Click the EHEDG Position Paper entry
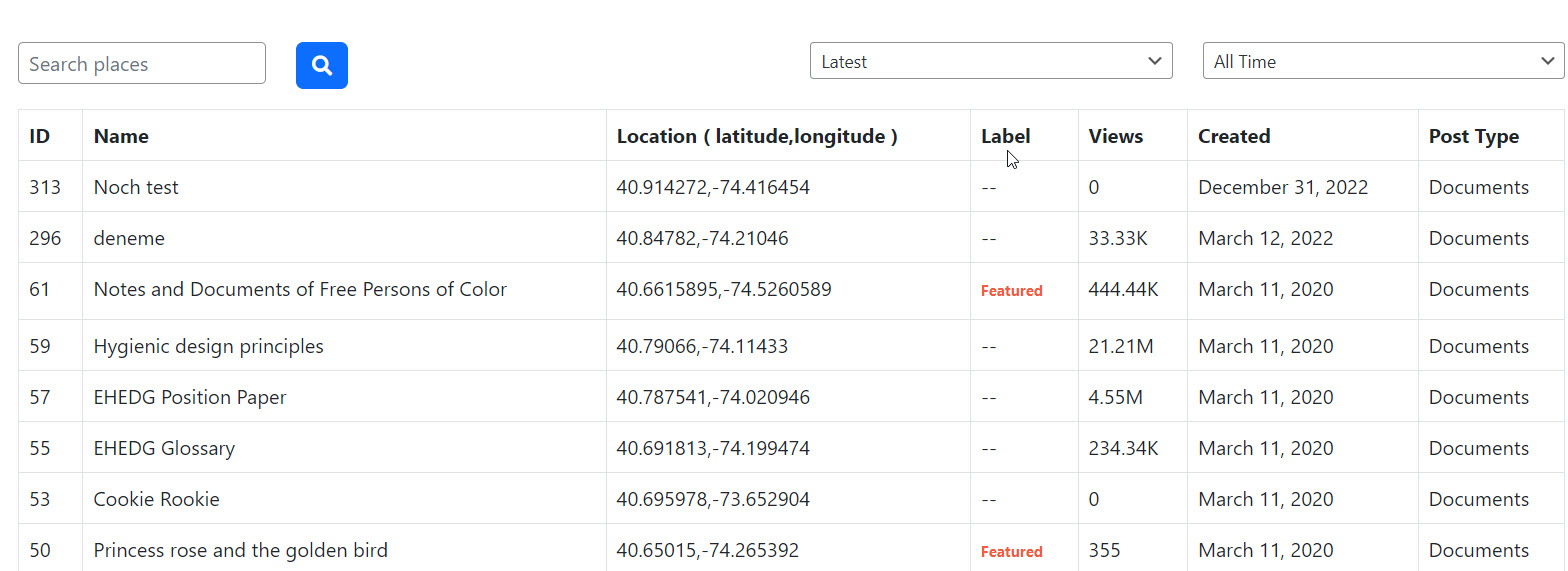 tap(190, 397)
